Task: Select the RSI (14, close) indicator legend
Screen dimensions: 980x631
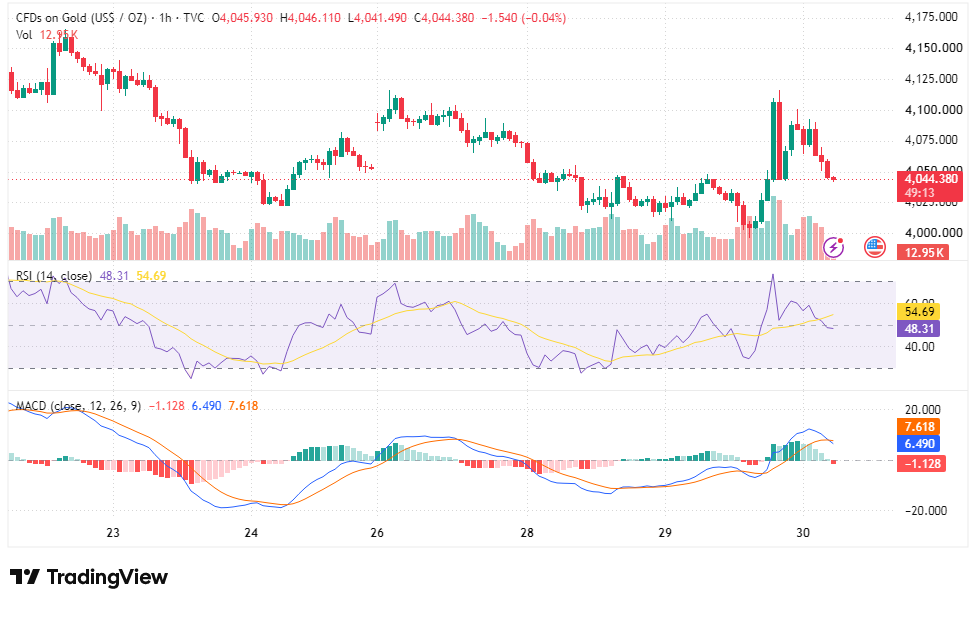Action: click(x=54, y=276)
